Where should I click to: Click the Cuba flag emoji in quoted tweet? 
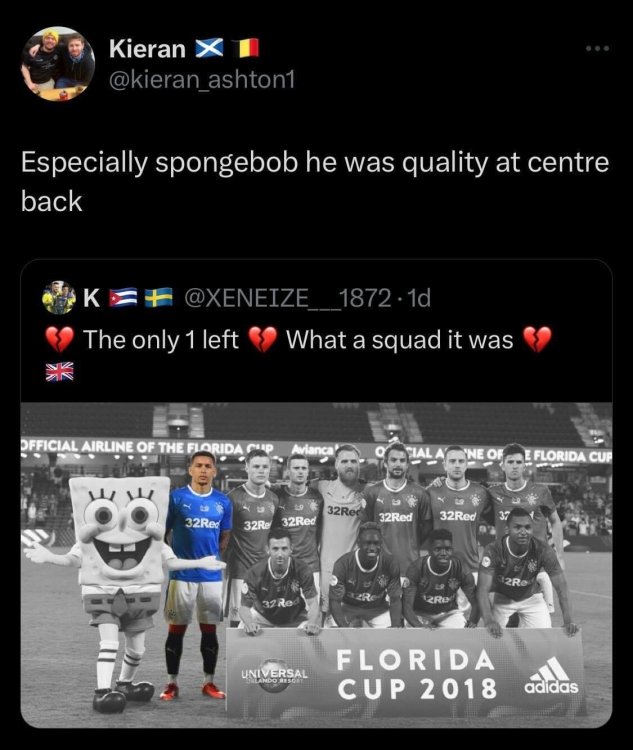(123, 298)
